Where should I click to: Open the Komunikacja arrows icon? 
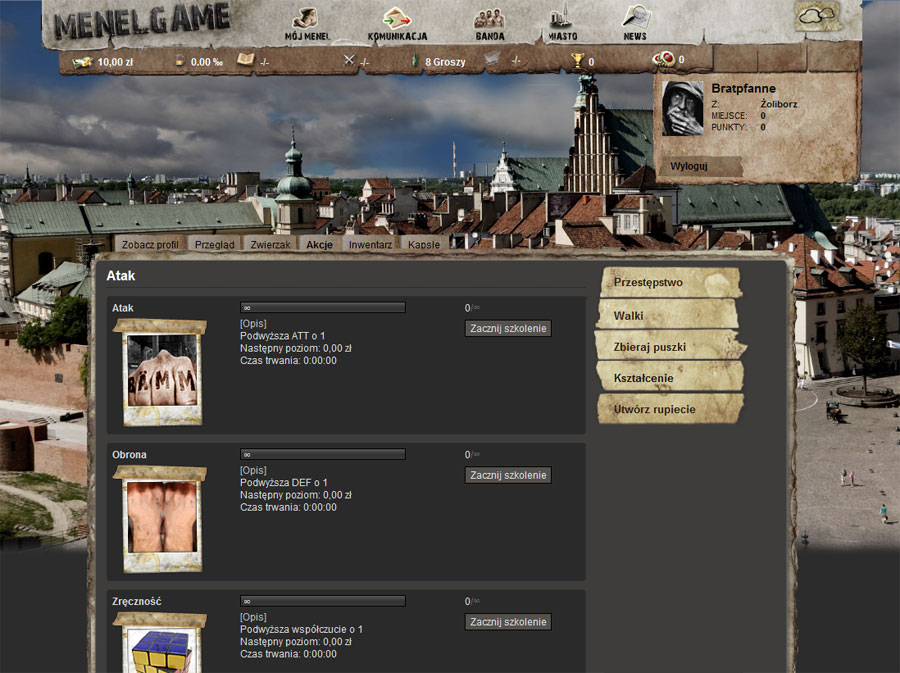pyautogui.click(x=397, y=19)
